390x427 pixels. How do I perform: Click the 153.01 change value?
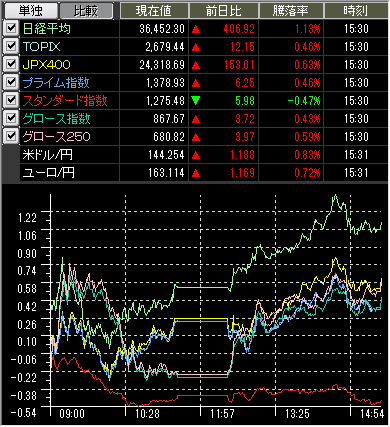[x=239, y=65]
